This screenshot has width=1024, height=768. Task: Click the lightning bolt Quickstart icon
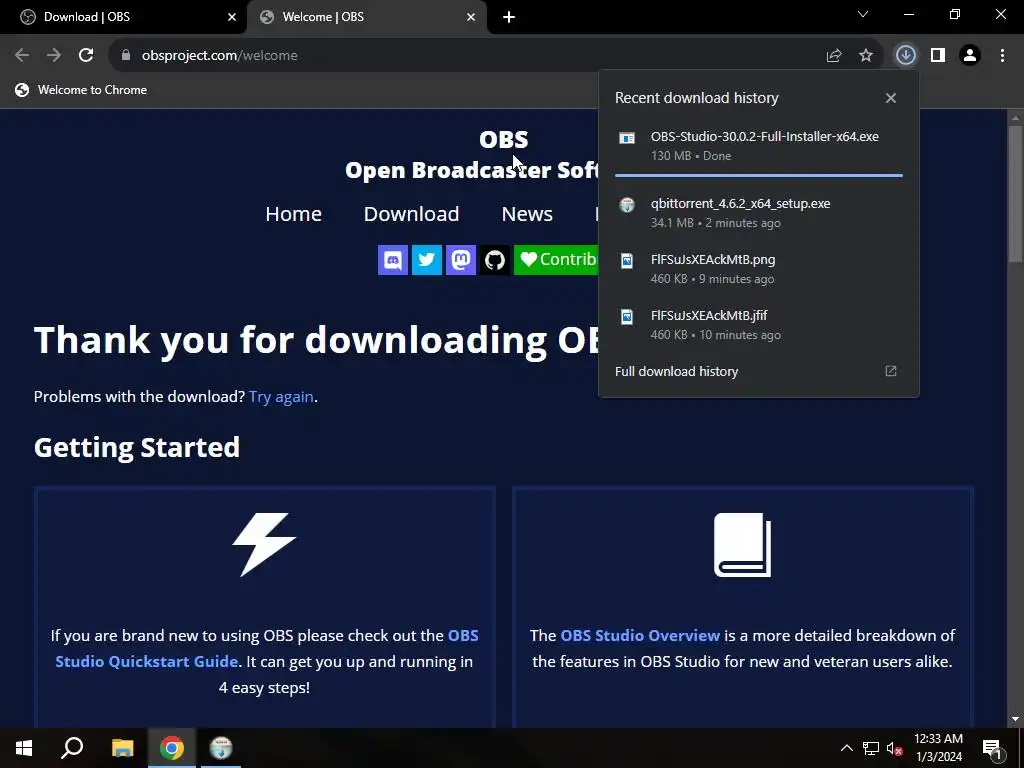pos(264,545)
